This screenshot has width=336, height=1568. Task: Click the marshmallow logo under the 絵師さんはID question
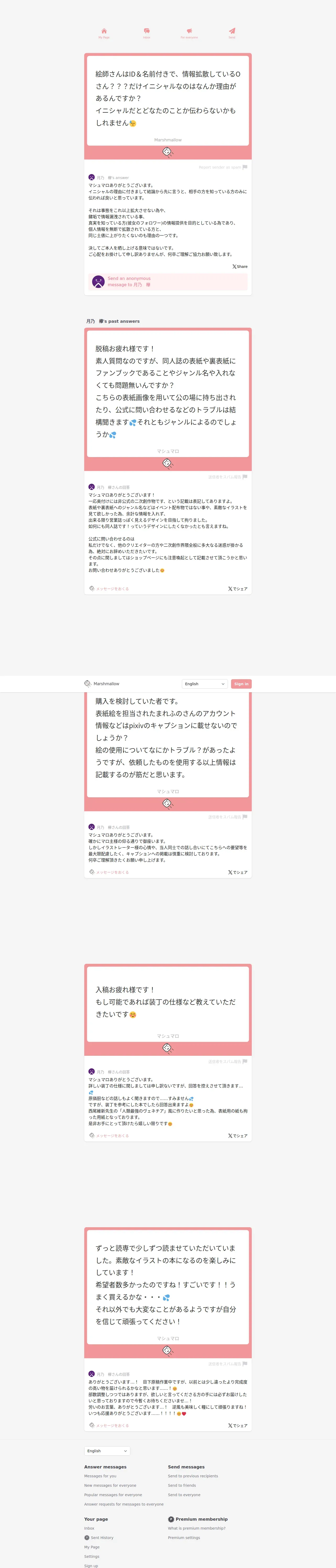point(168,152)
